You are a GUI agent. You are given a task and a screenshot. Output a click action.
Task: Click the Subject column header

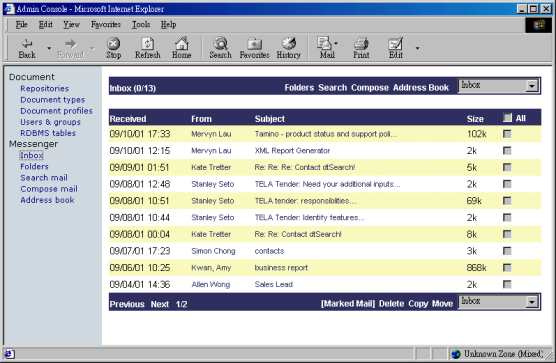[269, 119]
